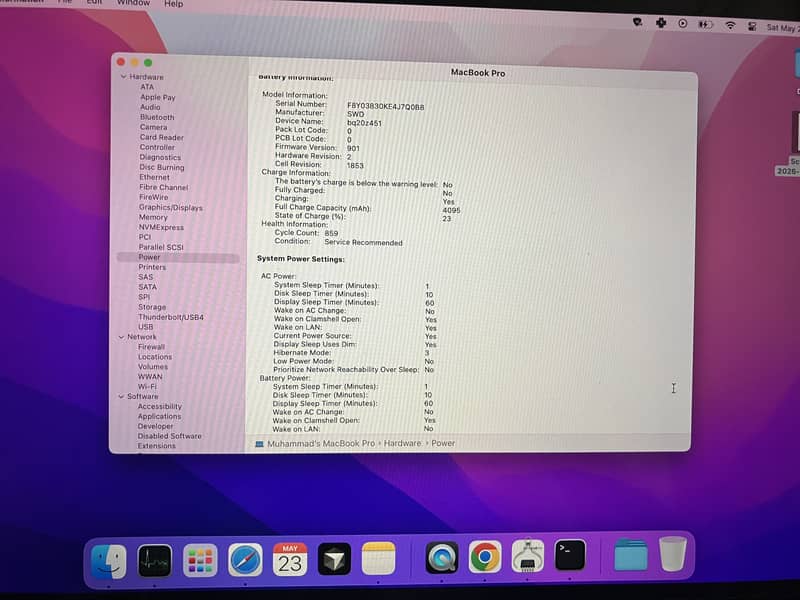Select Thunderbolt/USB4 in the sidebar

[171, 317]
